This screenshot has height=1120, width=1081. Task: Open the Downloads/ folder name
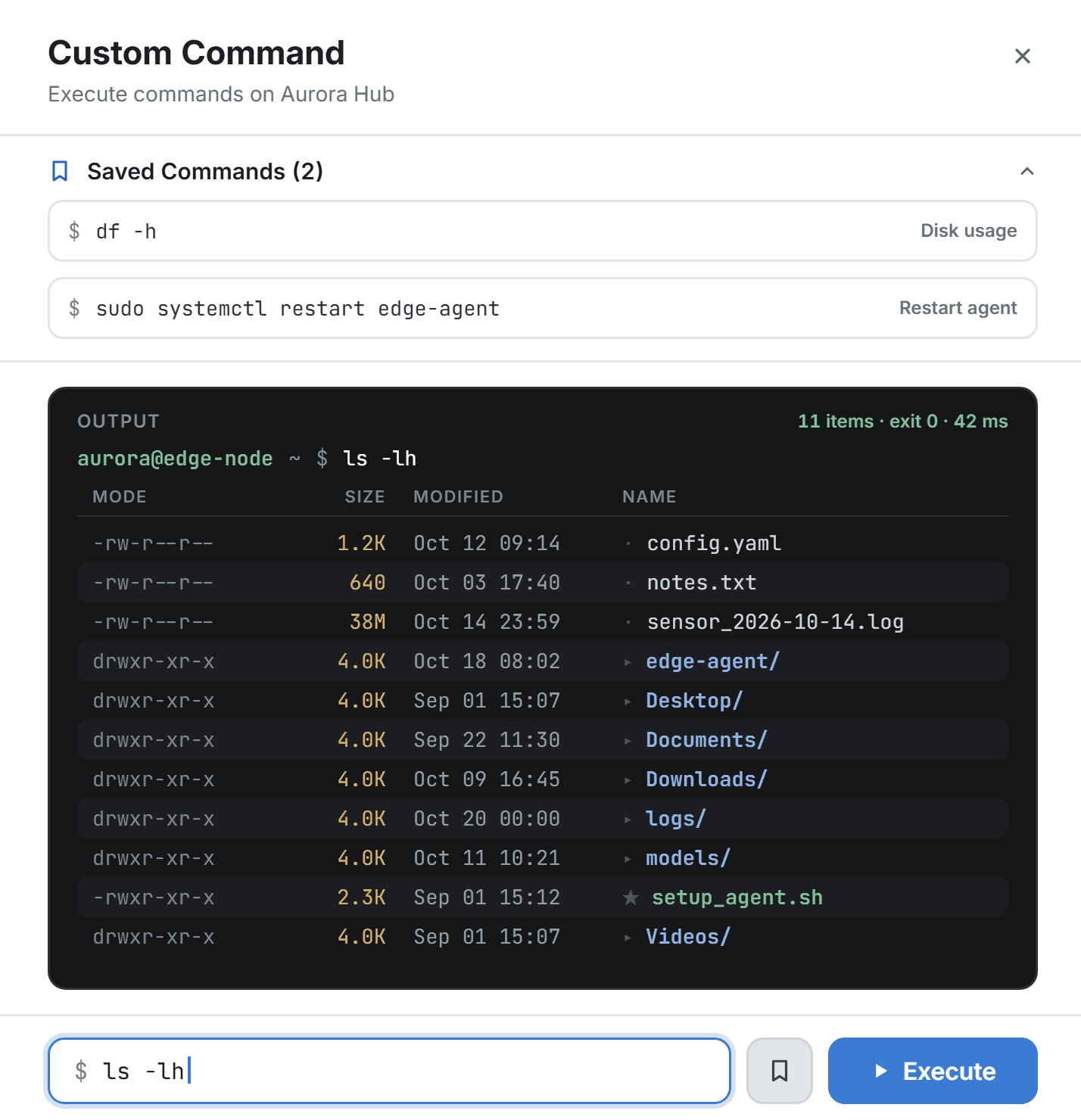pyautogui.click(x=706, y=779)
